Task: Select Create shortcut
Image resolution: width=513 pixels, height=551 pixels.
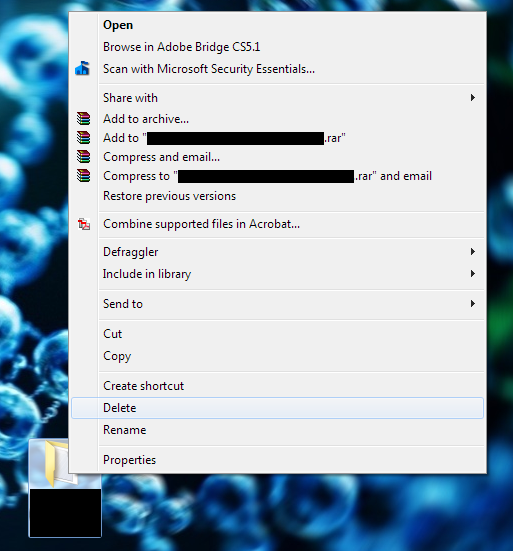Action: [x=278, y=386]
